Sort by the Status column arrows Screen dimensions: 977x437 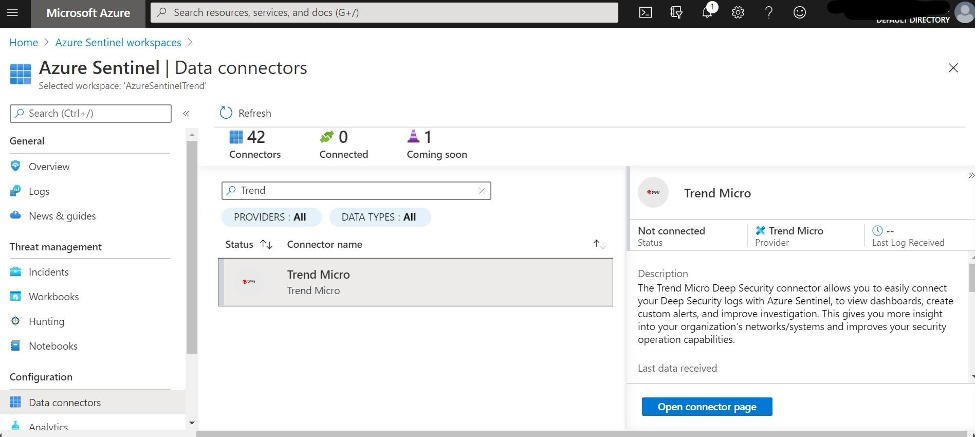click(x=266, y=244)
